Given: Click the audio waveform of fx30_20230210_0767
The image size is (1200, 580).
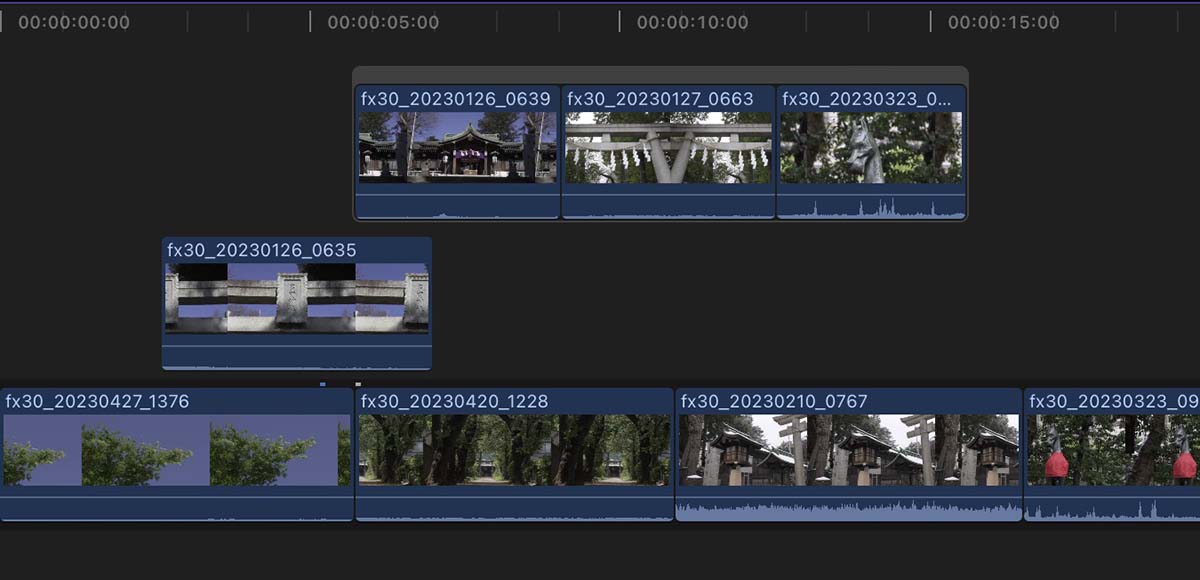Looking at the screenshot, I should coord(849,509).
